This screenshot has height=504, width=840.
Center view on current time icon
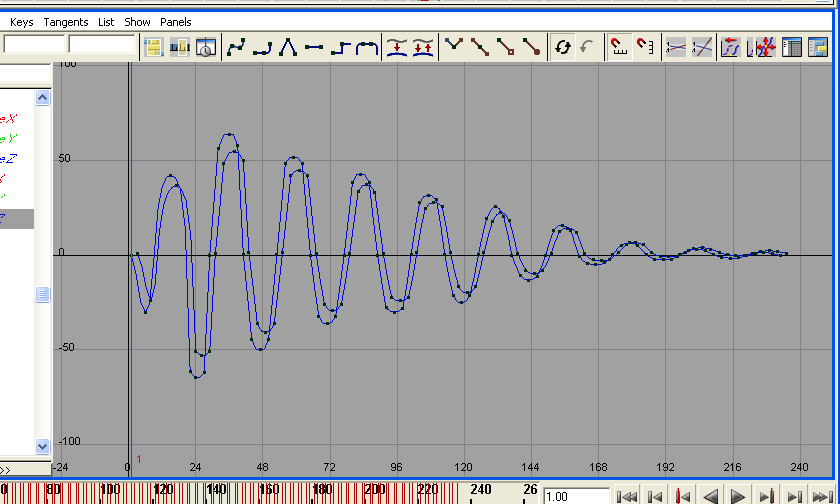206,47
